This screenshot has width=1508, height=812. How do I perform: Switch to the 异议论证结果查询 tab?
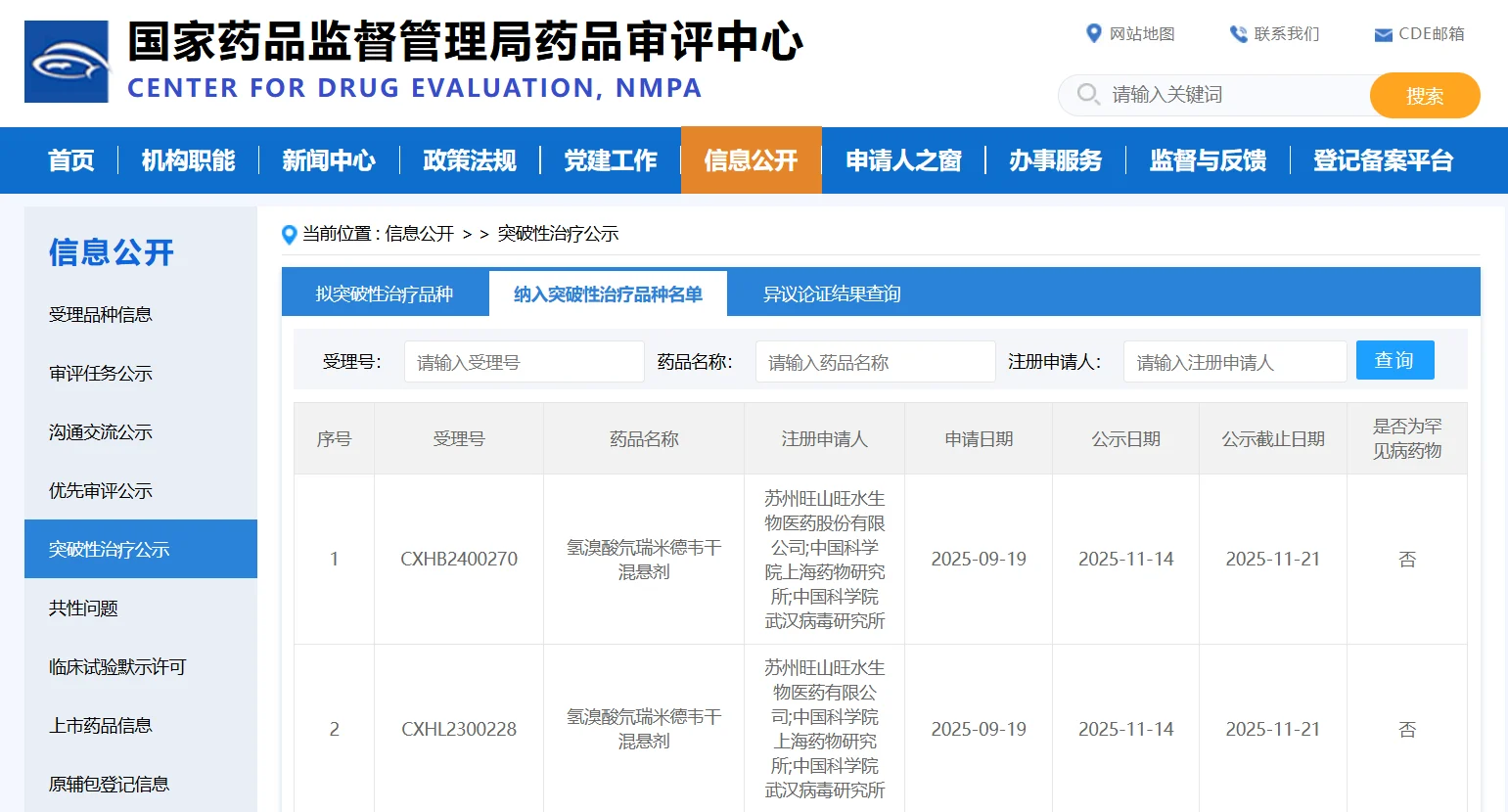(x=832, y=293)
